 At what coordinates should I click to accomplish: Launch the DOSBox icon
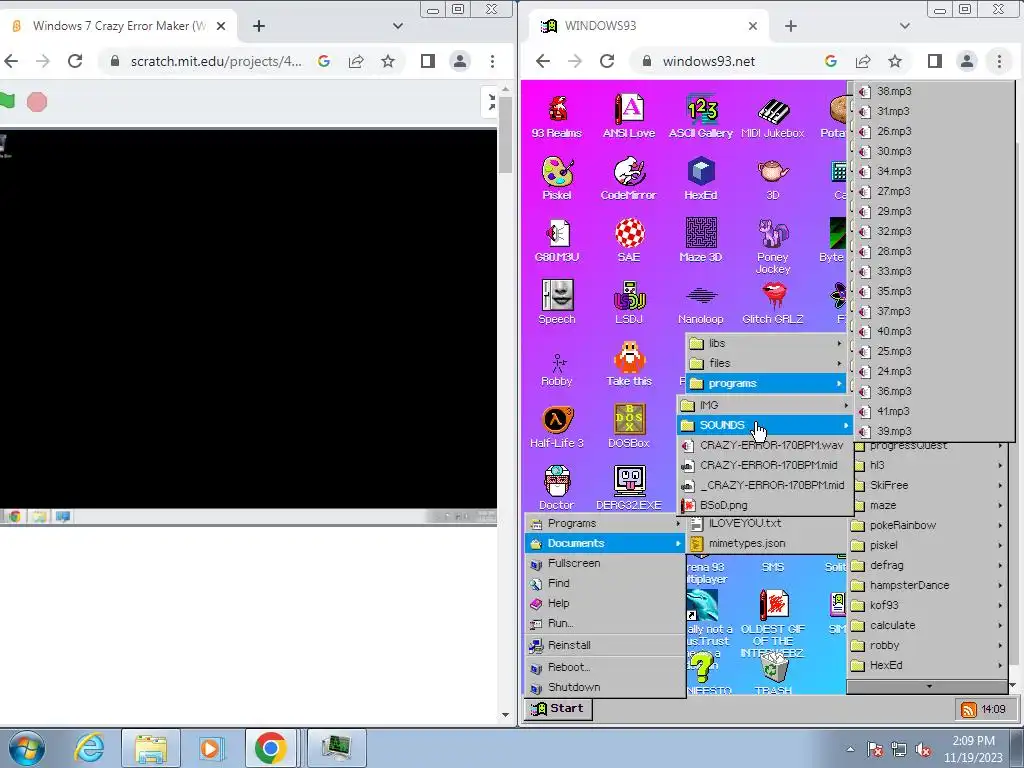click(629, 426)
